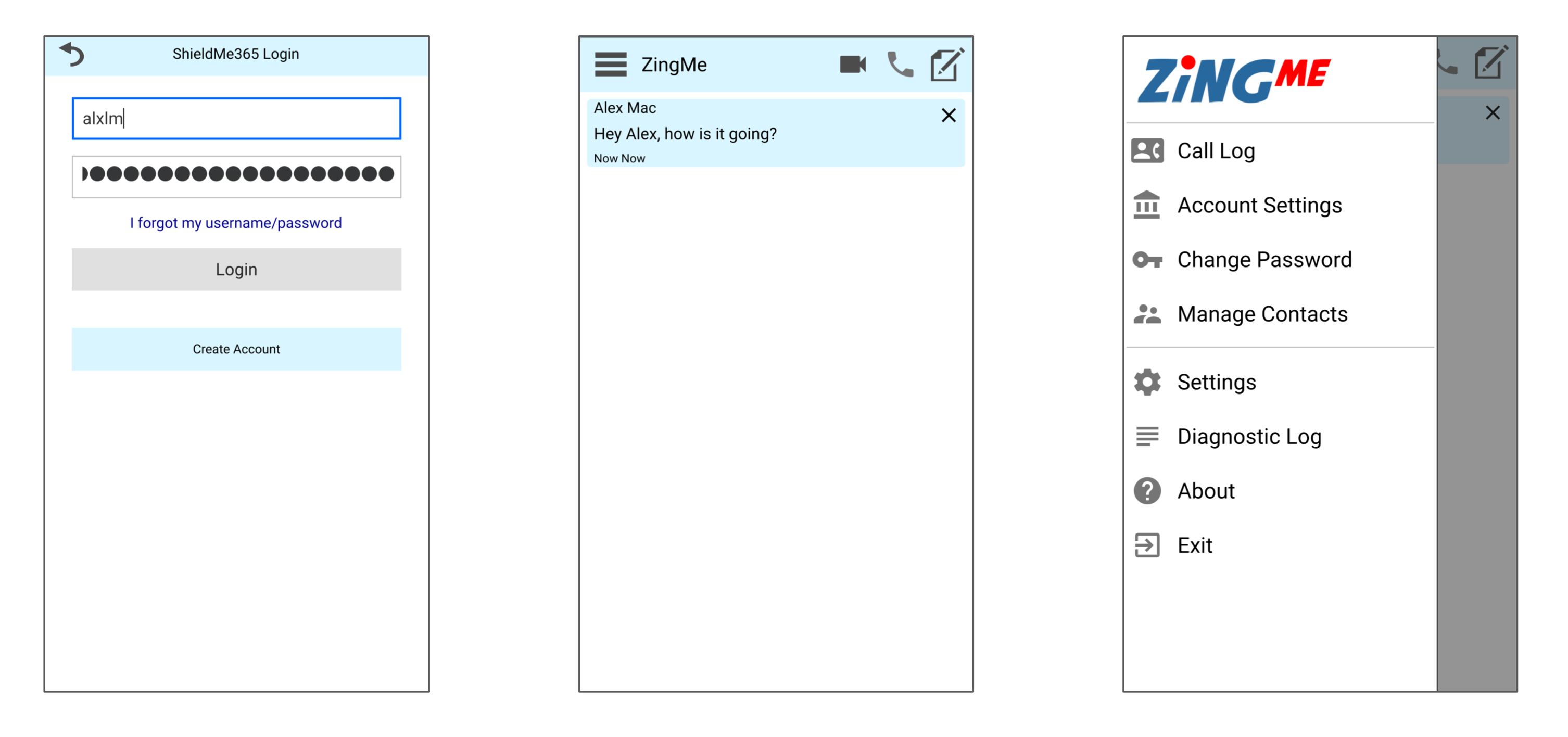The image size is (1568, 737).
Task: Focus the username field containing alxlm
Action: coord(236,119)
